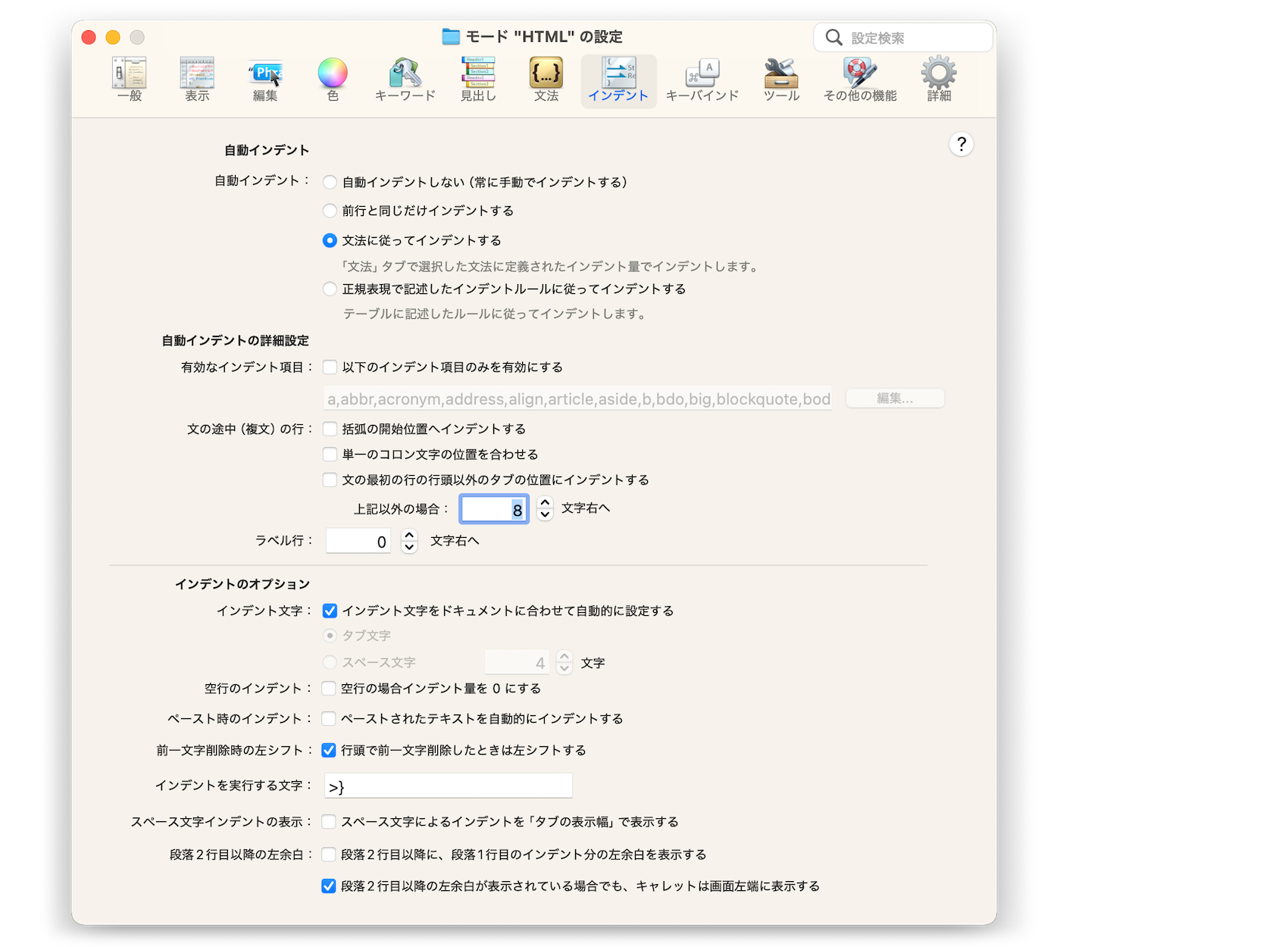Open the キーワード (Keyword) settings pane
1288x947 pixels.
pos(405,79)
